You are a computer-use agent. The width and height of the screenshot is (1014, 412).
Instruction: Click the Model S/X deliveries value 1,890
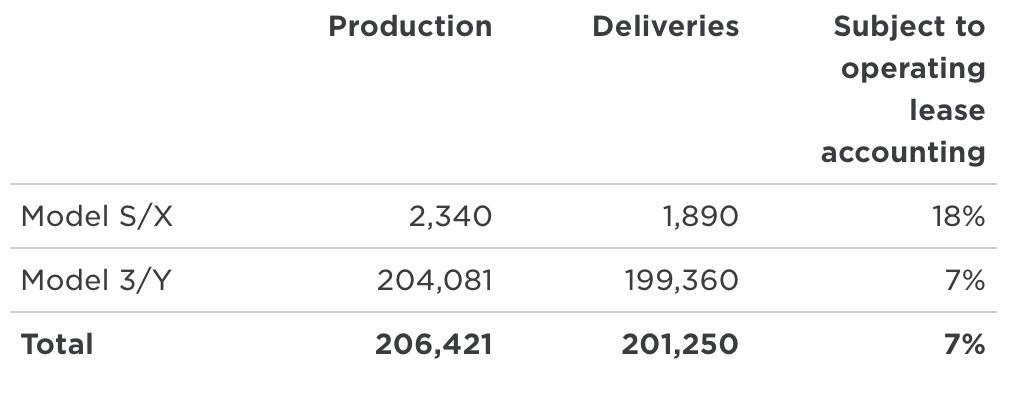700,217
